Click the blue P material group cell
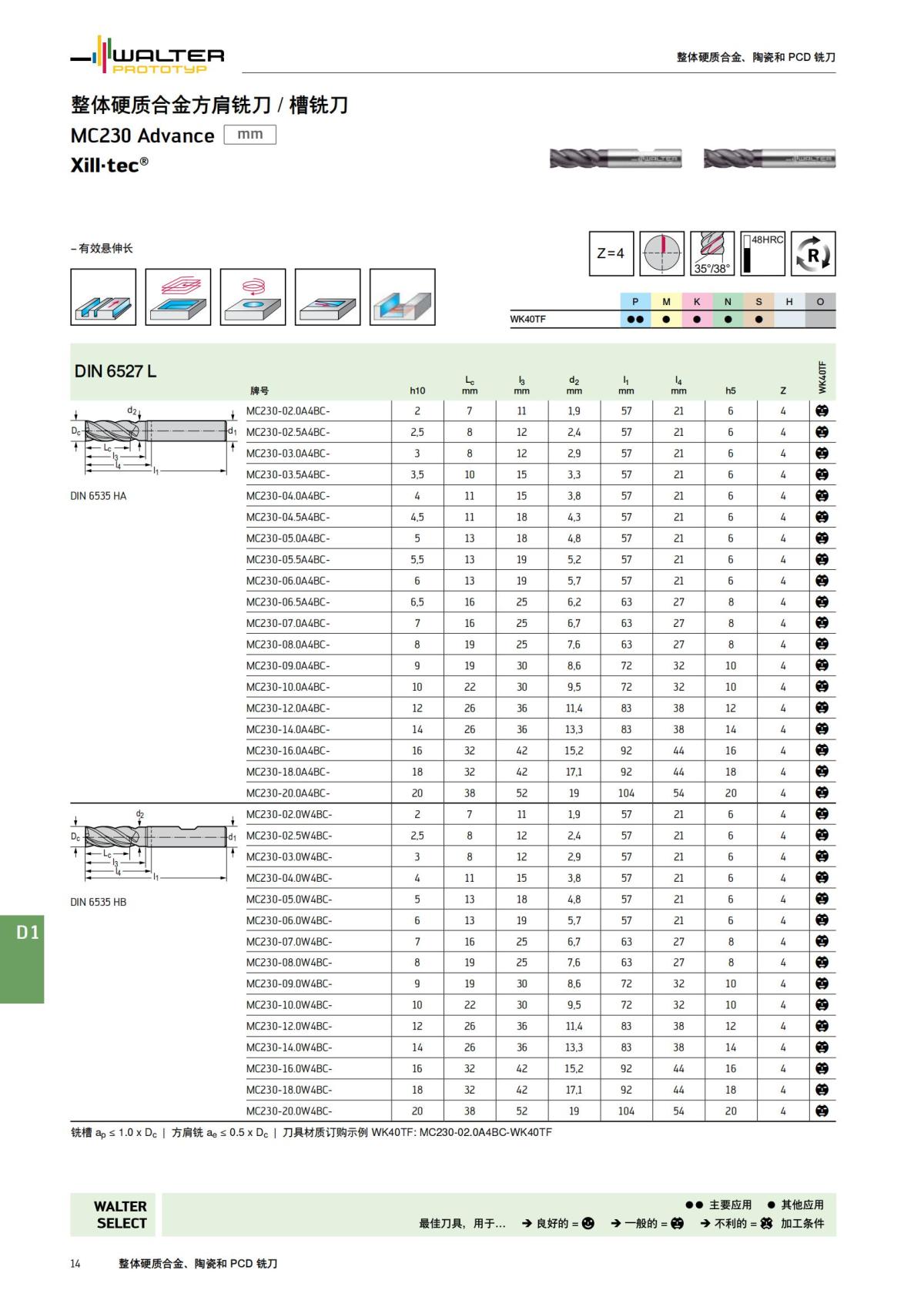The image size is (924, 1307). point(635,302)
